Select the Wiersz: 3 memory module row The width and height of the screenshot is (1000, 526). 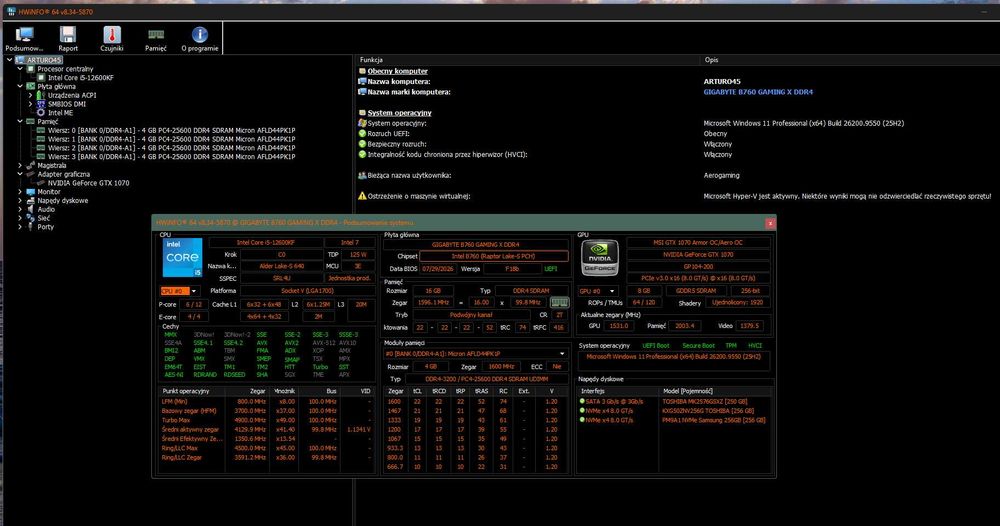(x=171, y=156)
